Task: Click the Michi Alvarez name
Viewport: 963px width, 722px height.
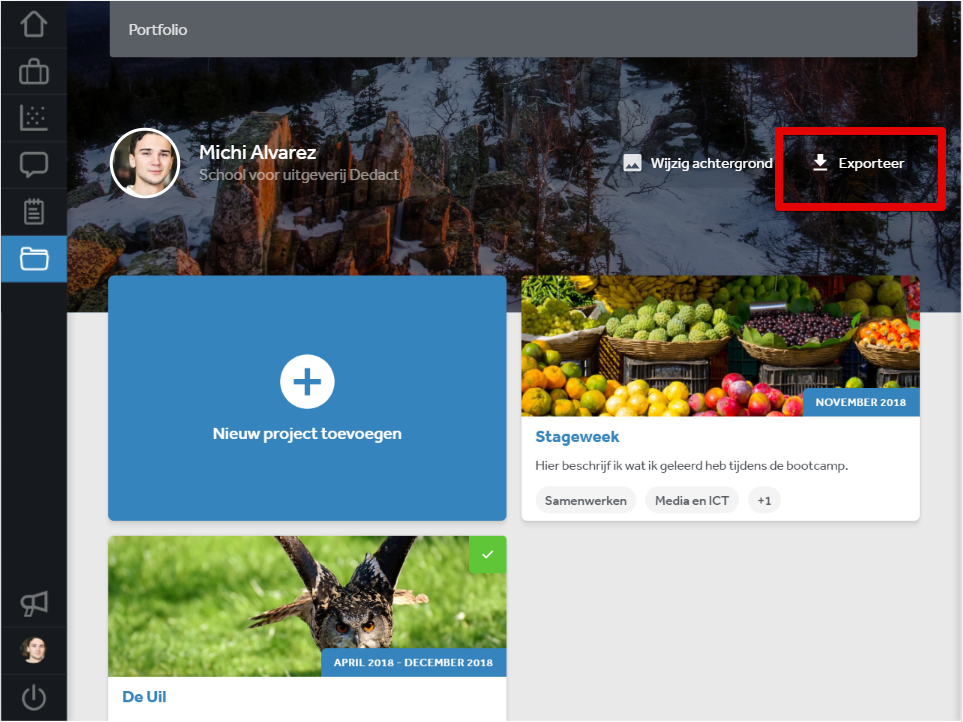Action: point(257,152)
